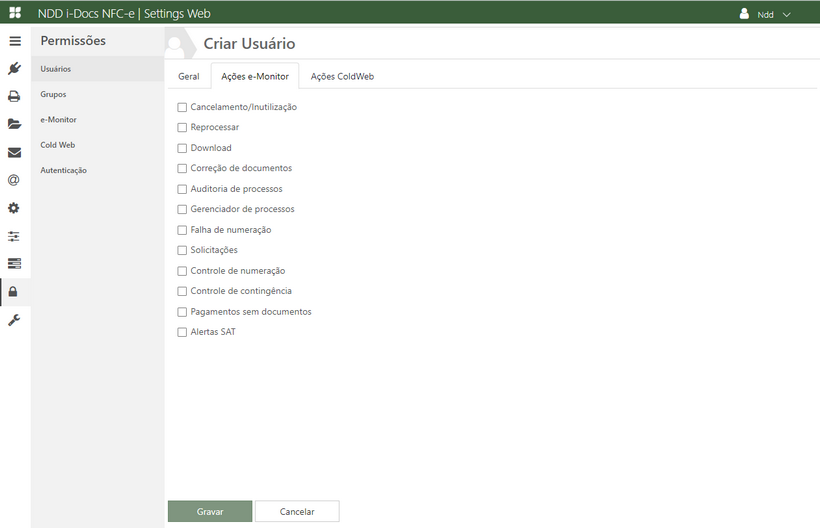Enable Alertas SAT checkbox
820x528 pixels.
click(x=182, y=332)
